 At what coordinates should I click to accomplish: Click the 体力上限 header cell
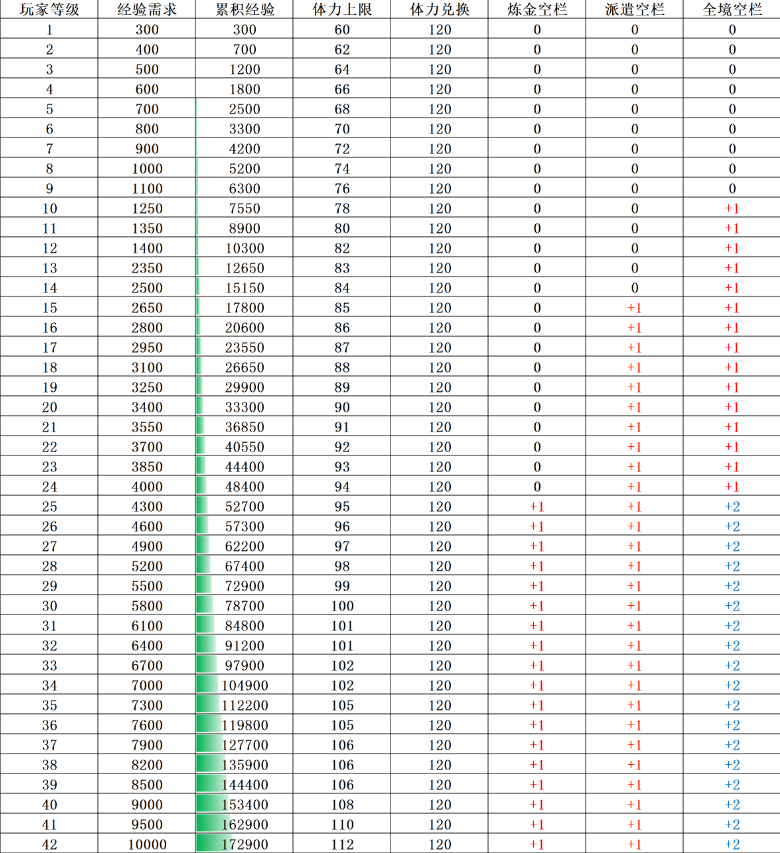342,9
